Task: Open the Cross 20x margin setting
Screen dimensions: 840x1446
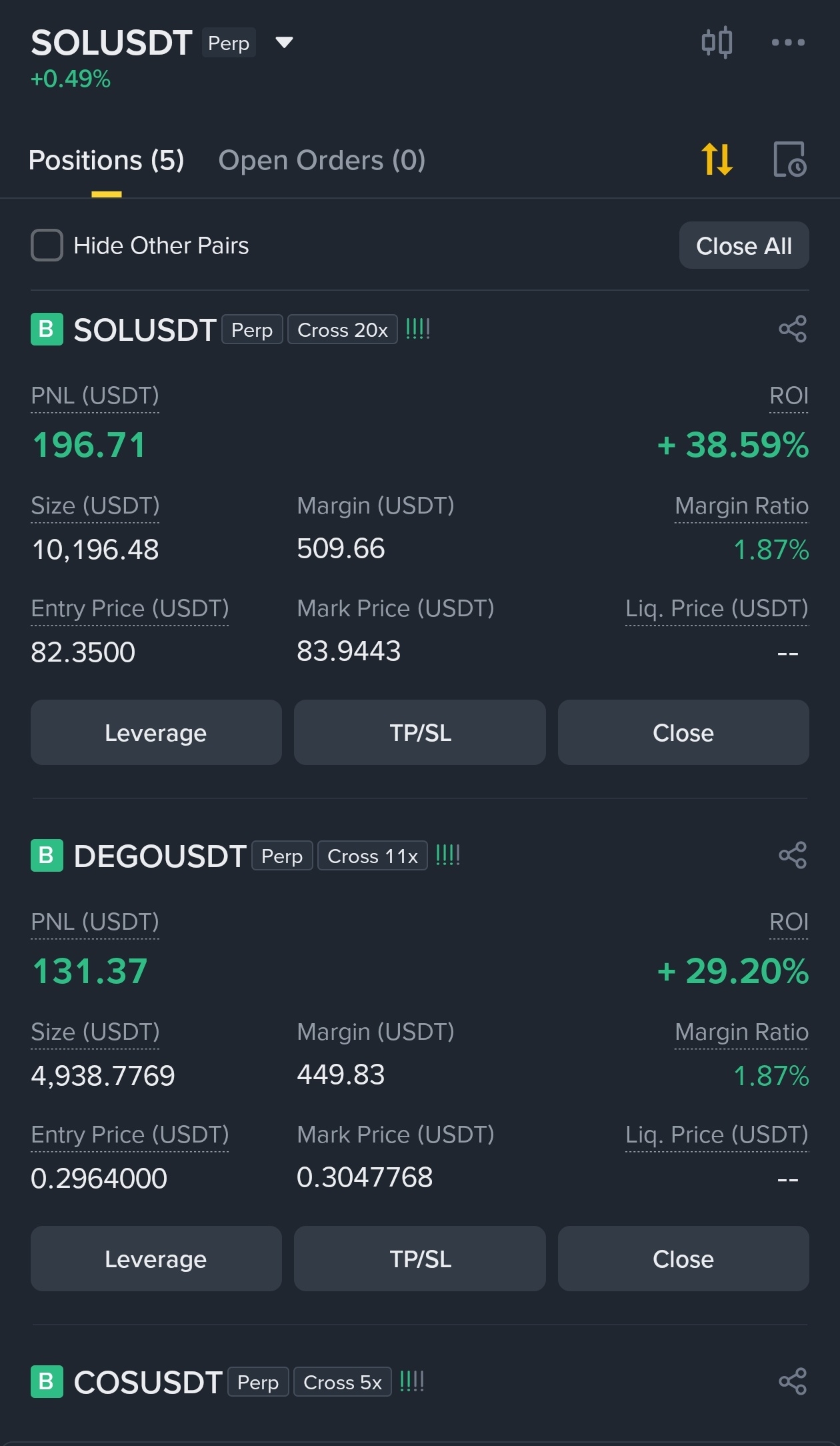Action: point(343,329)
